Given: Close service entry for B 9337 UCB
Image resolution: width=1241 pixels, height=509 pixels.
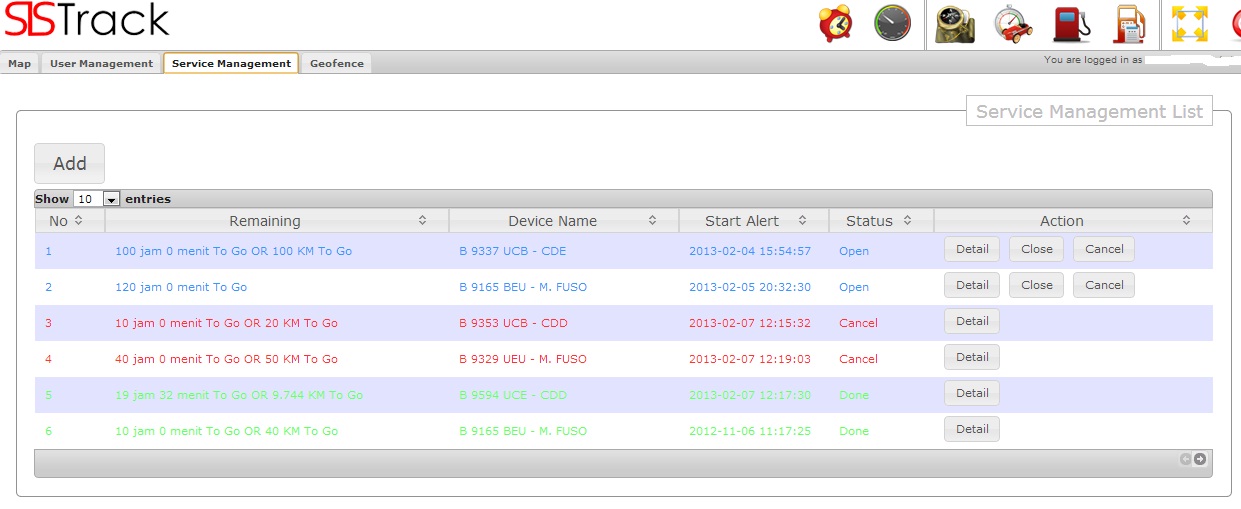Looking at the screenshot, I should [1036, 249].
